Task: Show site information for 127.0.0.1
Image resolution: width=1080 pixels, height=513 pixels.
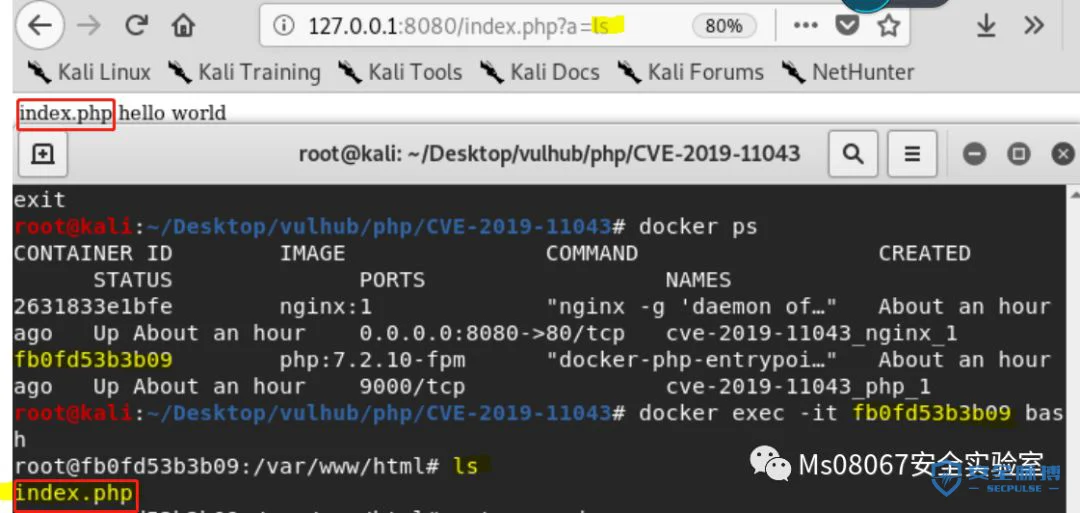Action: point(282,26)
